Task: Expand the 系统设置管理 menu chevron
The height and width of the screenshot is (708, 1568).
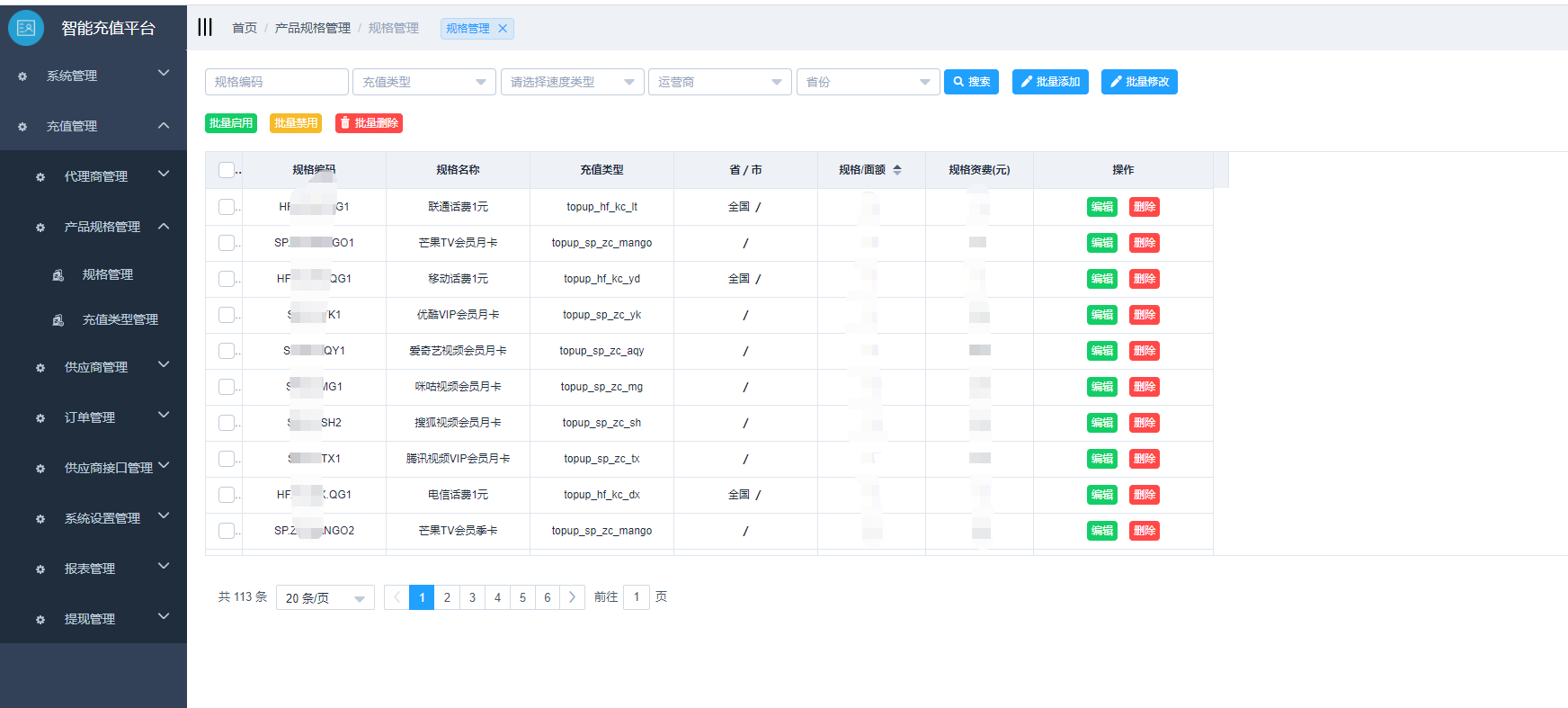Action: click(164, 516)
